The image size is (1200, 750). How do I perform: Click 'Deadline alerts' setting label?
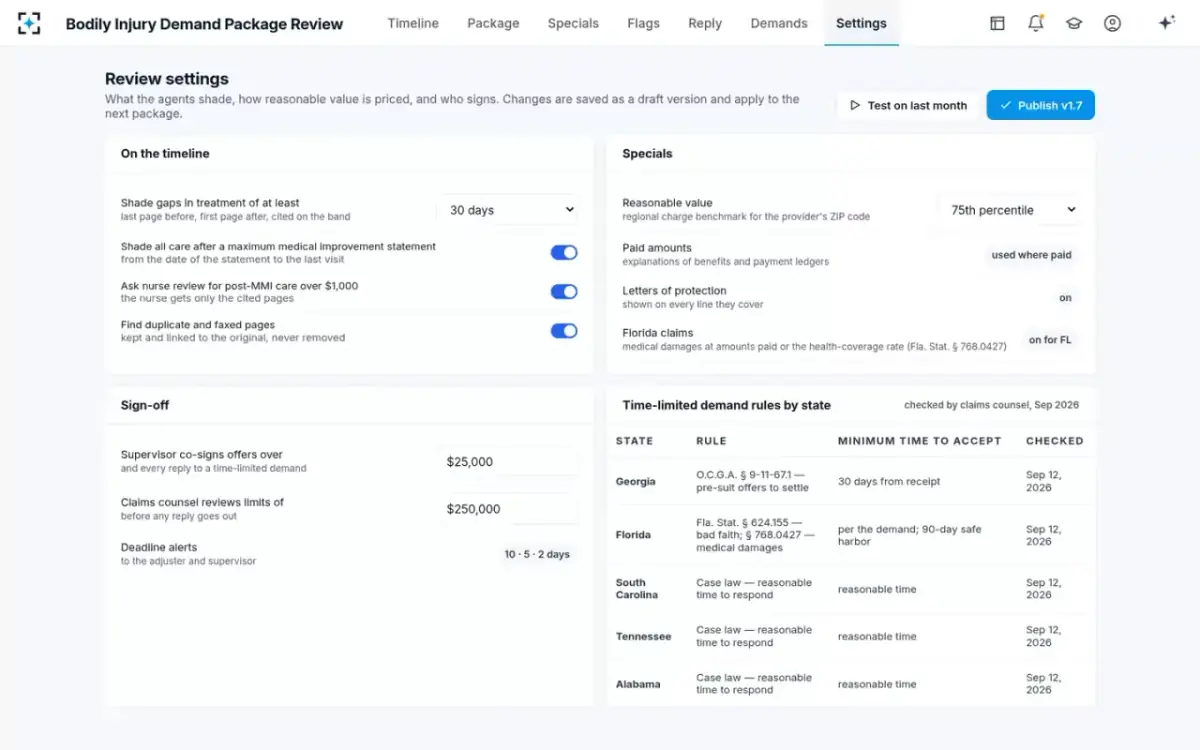point(159,547)
